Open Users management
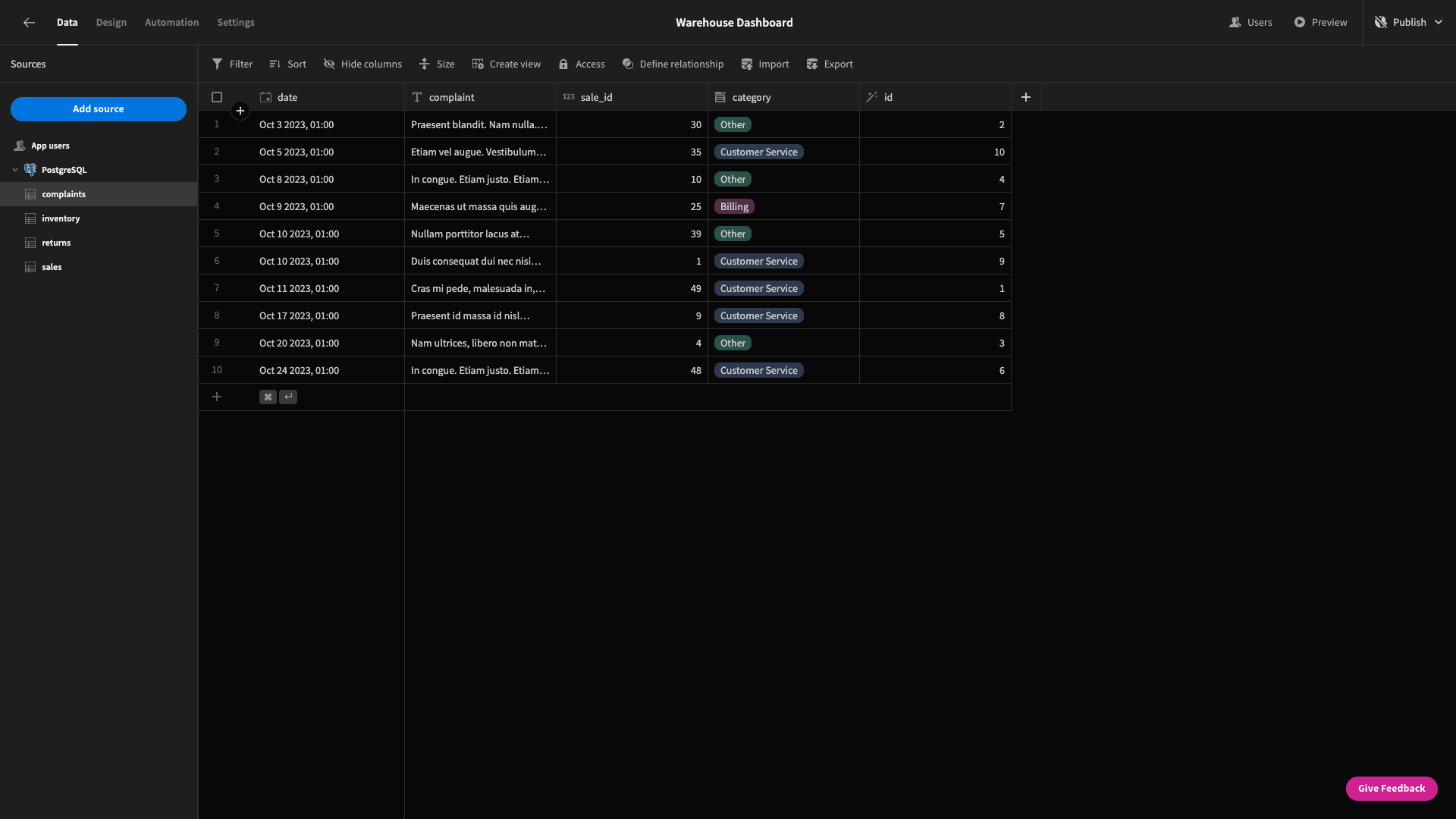1456x819 pixels. 1250,23
